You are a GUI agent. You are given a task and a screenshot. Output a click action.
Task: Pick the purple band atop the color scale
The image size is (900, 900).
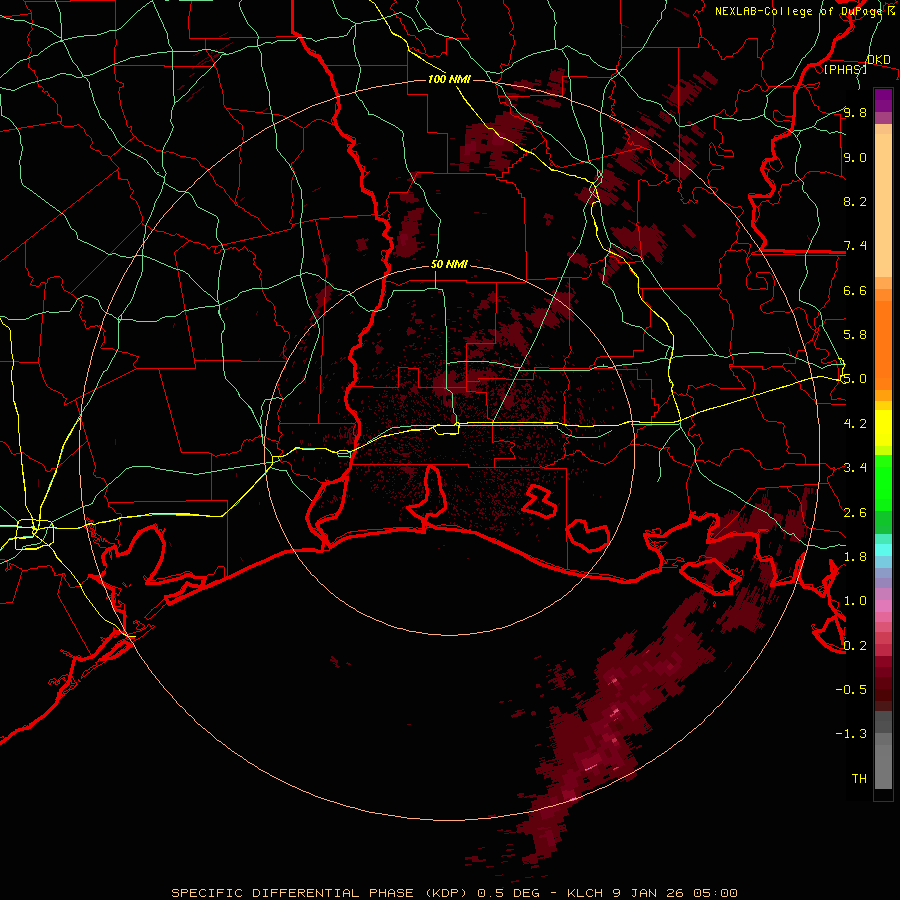point(883,100)
